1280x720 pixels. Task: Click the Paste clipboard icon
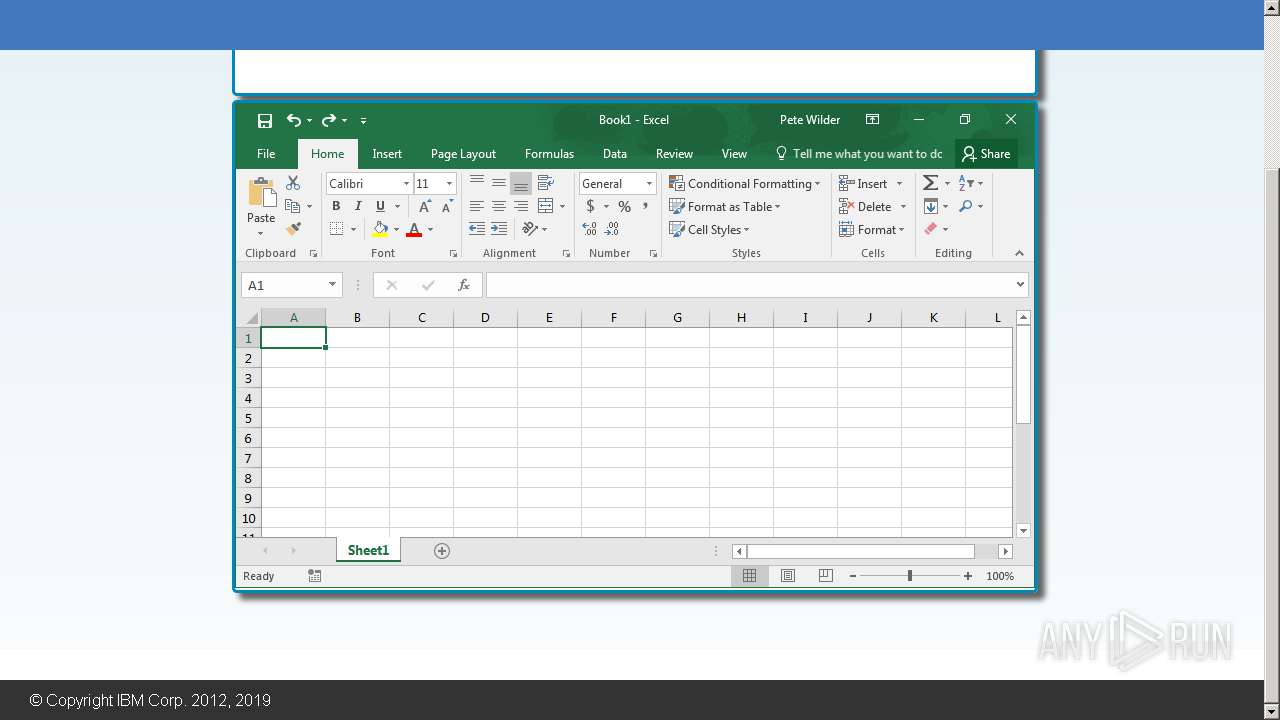(x=262, y=193)
